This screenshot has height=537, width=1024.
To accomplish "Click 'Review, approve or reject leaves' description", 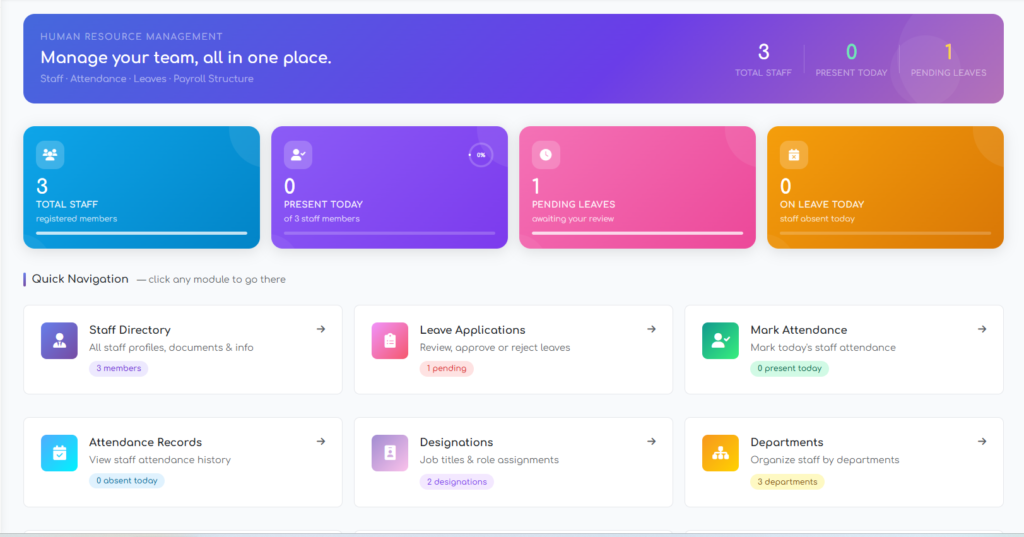I will 495,348.
